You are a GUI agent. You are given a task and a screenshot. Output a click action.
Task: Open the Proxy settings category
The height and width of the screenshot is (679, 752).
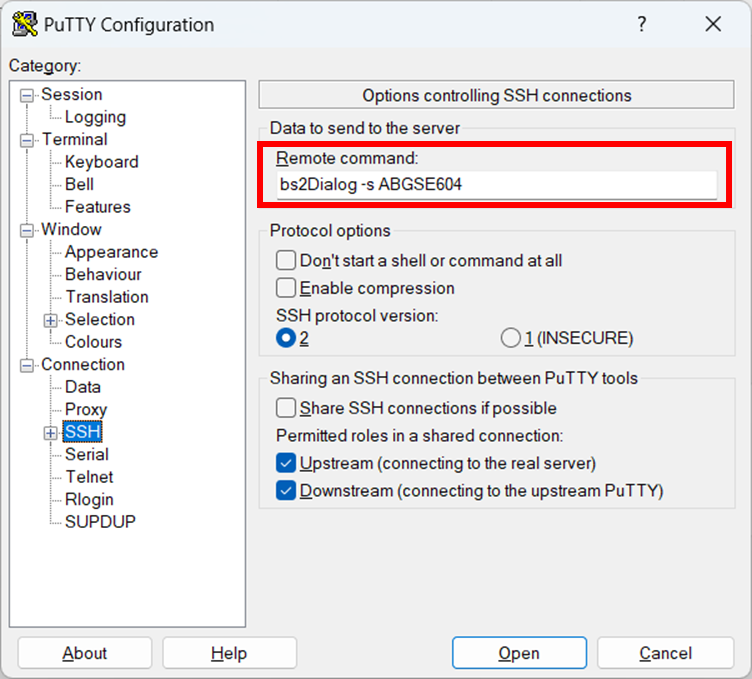[86, 409]
